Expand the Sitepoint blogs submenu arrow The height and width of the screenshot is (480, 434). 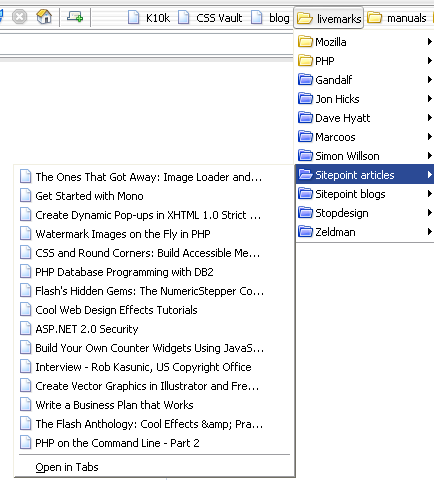tap(430, 194)
